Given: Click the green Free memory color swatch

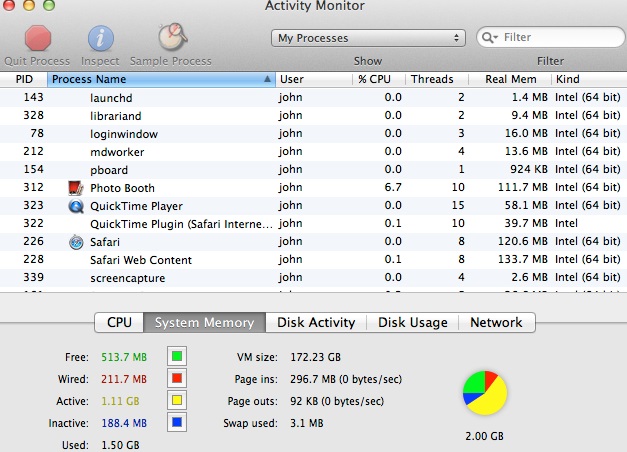Looking at the screenshot, I should click(x=177, y=356).
